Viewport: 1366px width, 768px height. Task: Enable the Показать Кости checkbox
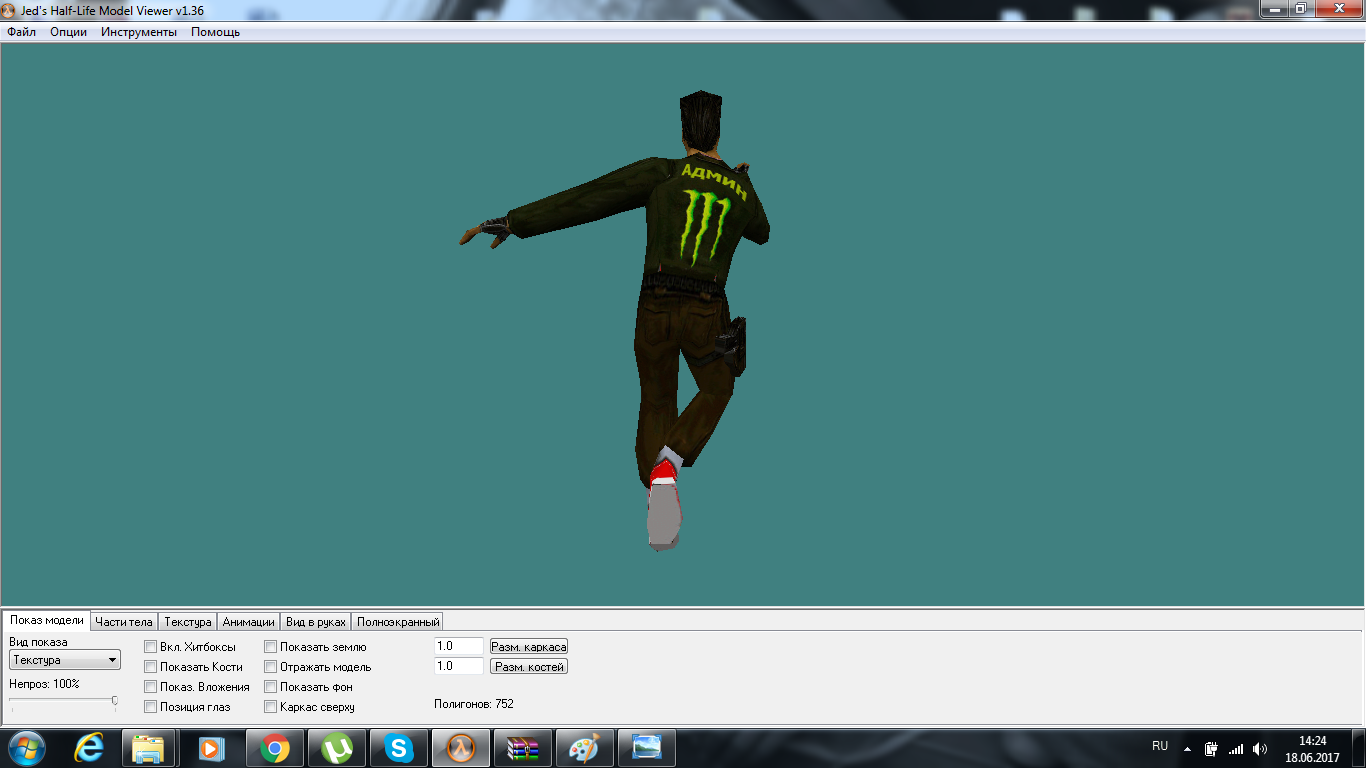point(151,667)
